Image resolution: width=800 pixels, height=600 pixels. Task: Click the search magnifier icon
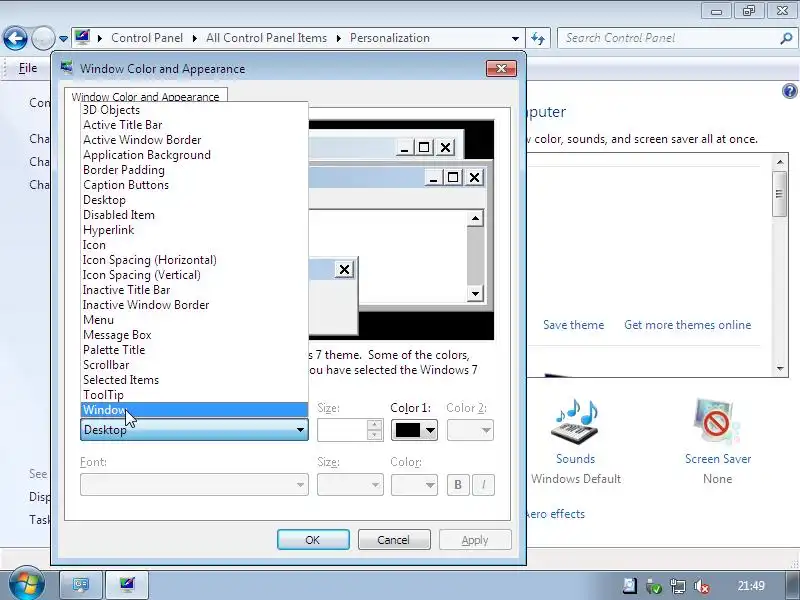coord(786,38)
